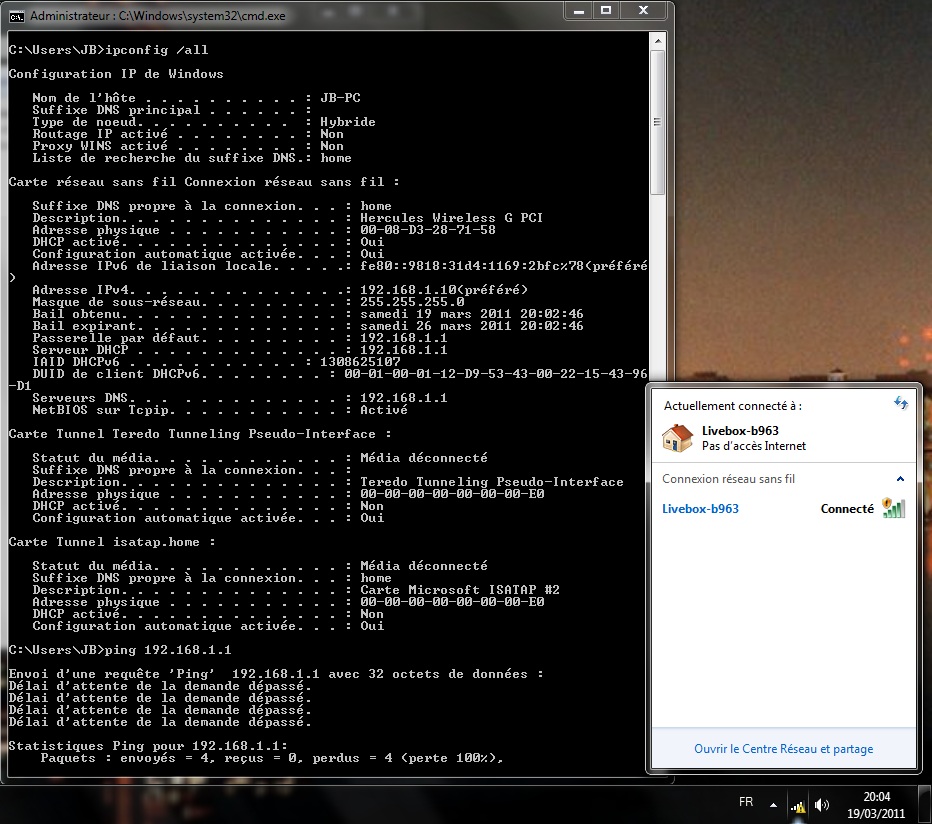Minimize the cmd.exe window
Image resolution: width=932 pixels, height=824 pixels.
tap(579, 11)
